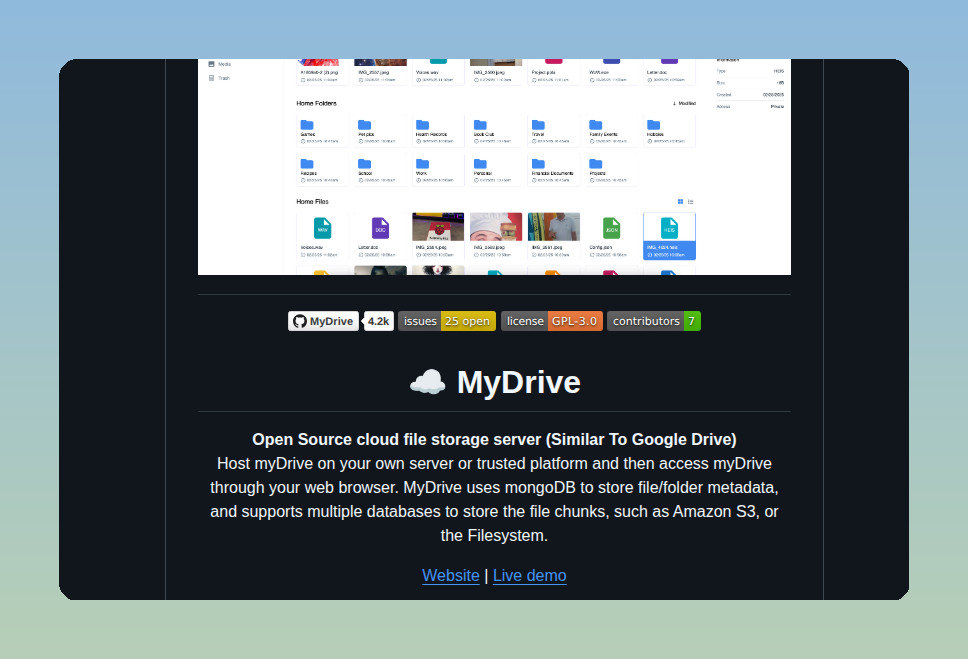The width and height of the screenshot is (968, 659).
Task: Click the MyDrive GitHub badge
Action: [323, 321]
